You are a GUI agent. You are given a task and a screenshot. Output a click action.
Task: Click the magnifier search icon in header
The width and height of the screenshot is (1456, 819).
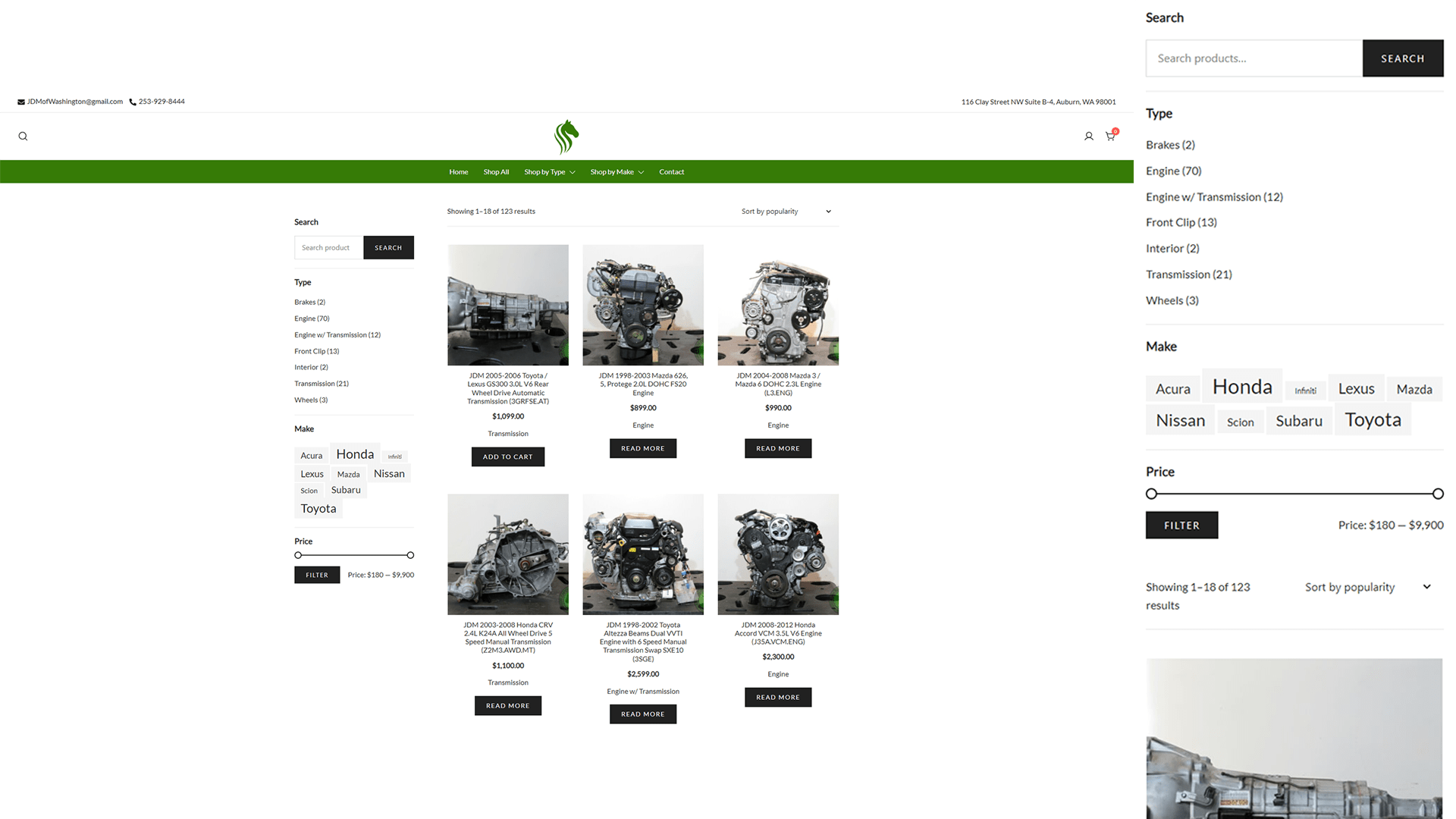[23, 136]
